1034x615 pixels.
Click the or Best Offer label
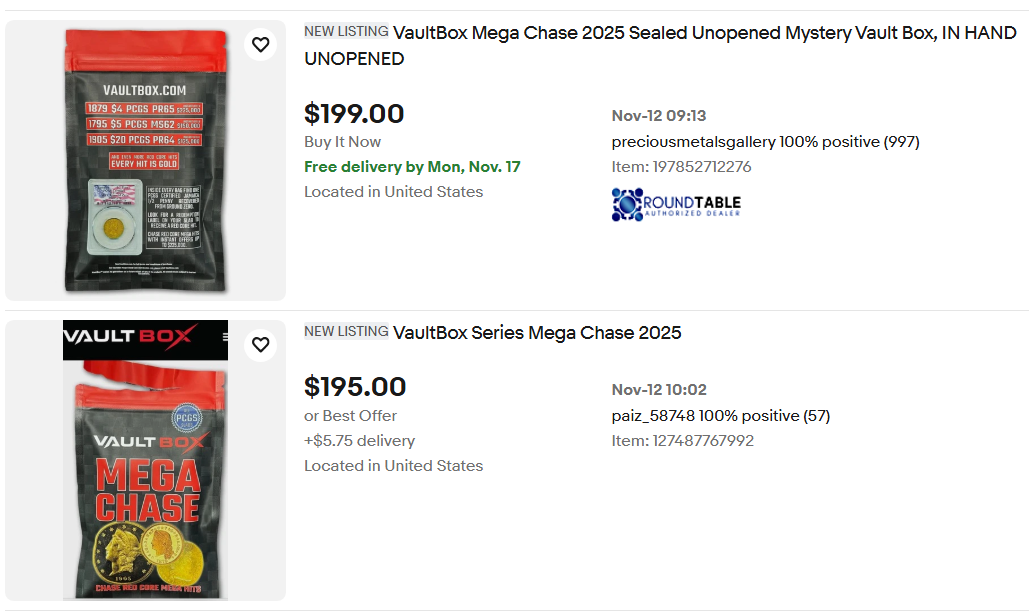350,416
